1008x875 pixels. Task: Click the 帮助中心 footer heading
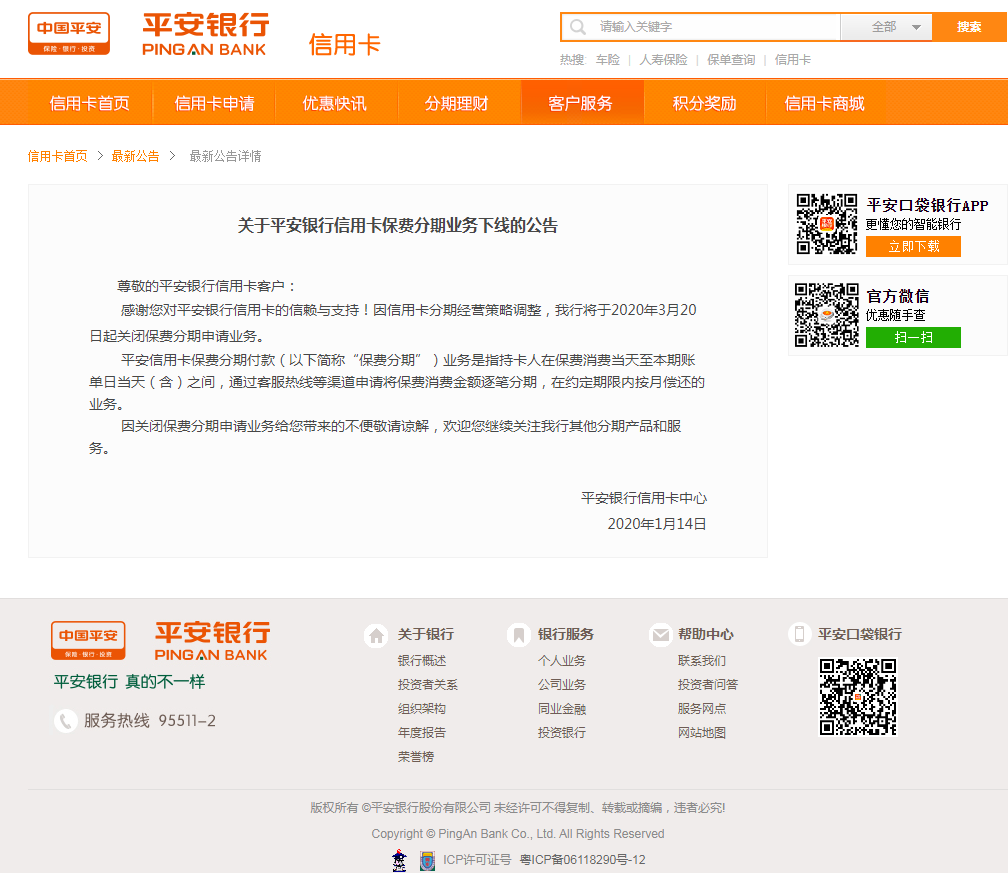coord(706,635)
